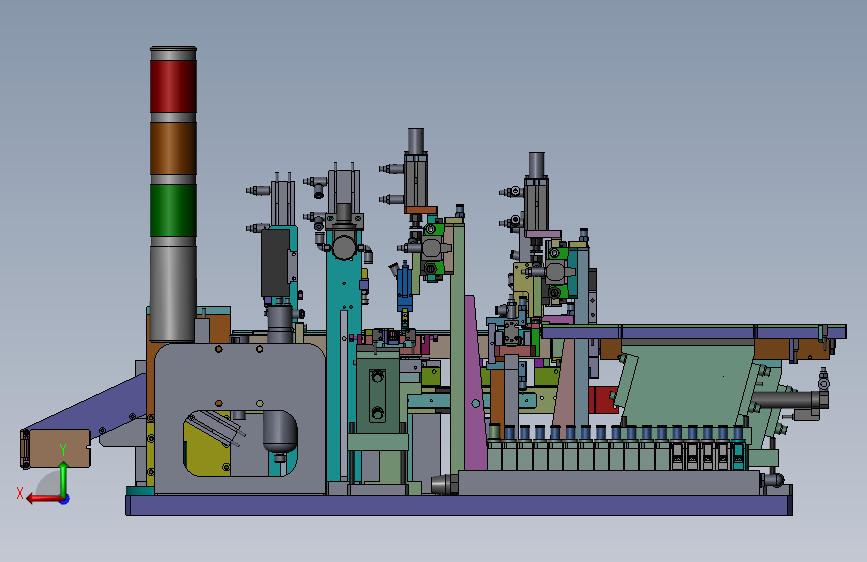The image size is (867, 562).
Task: Select the magenta triangular support bracket
Action: [x=474, y=387]
